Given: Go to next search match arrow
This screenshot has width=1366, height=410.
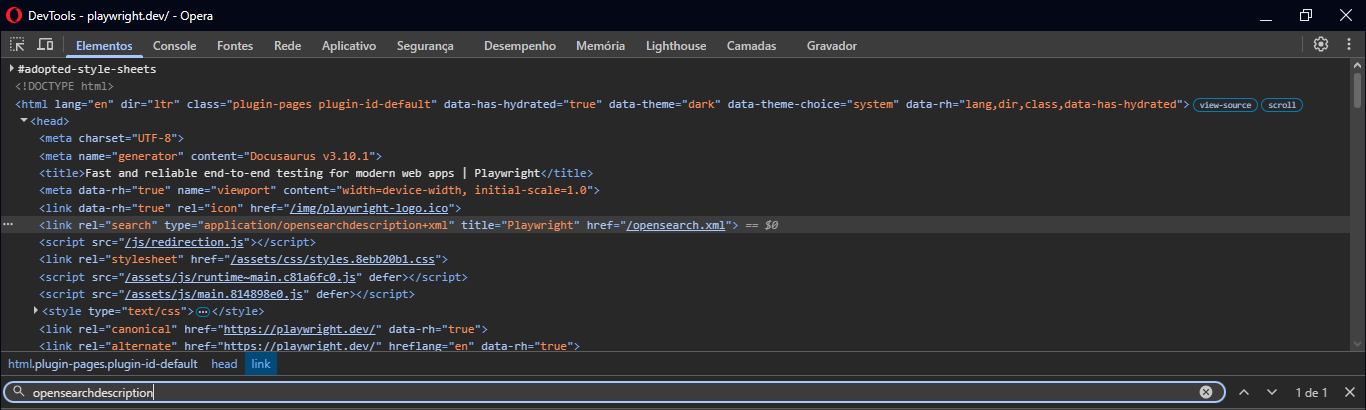Looking at the screenshot, I should click(1272, 392).
